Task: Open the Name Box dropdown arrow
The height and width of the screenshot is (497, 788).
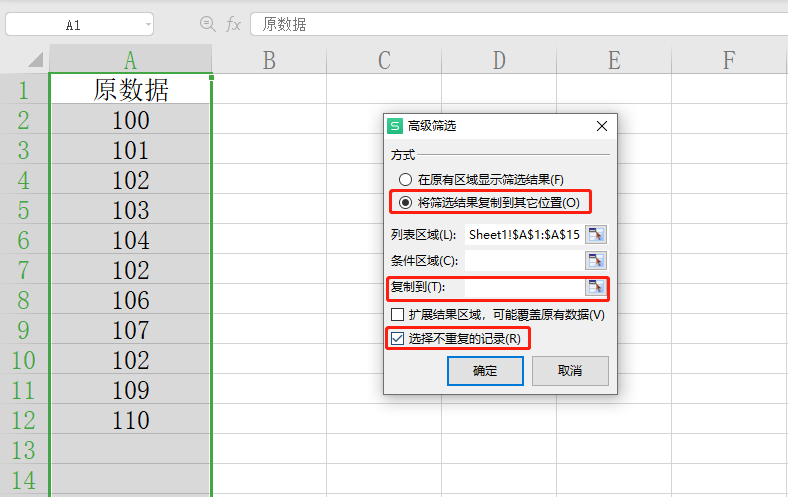Action: (x=148, y=25)
